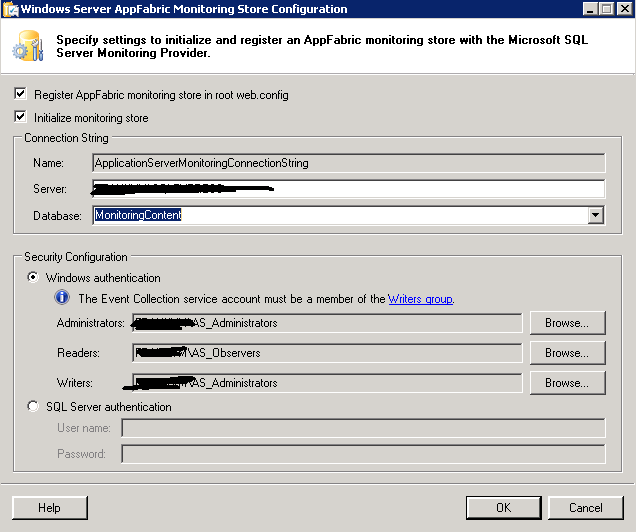Viewport: 636px width, 532px height.
Task: Maximize the configuration dialog window
Action: coord(607,9)
